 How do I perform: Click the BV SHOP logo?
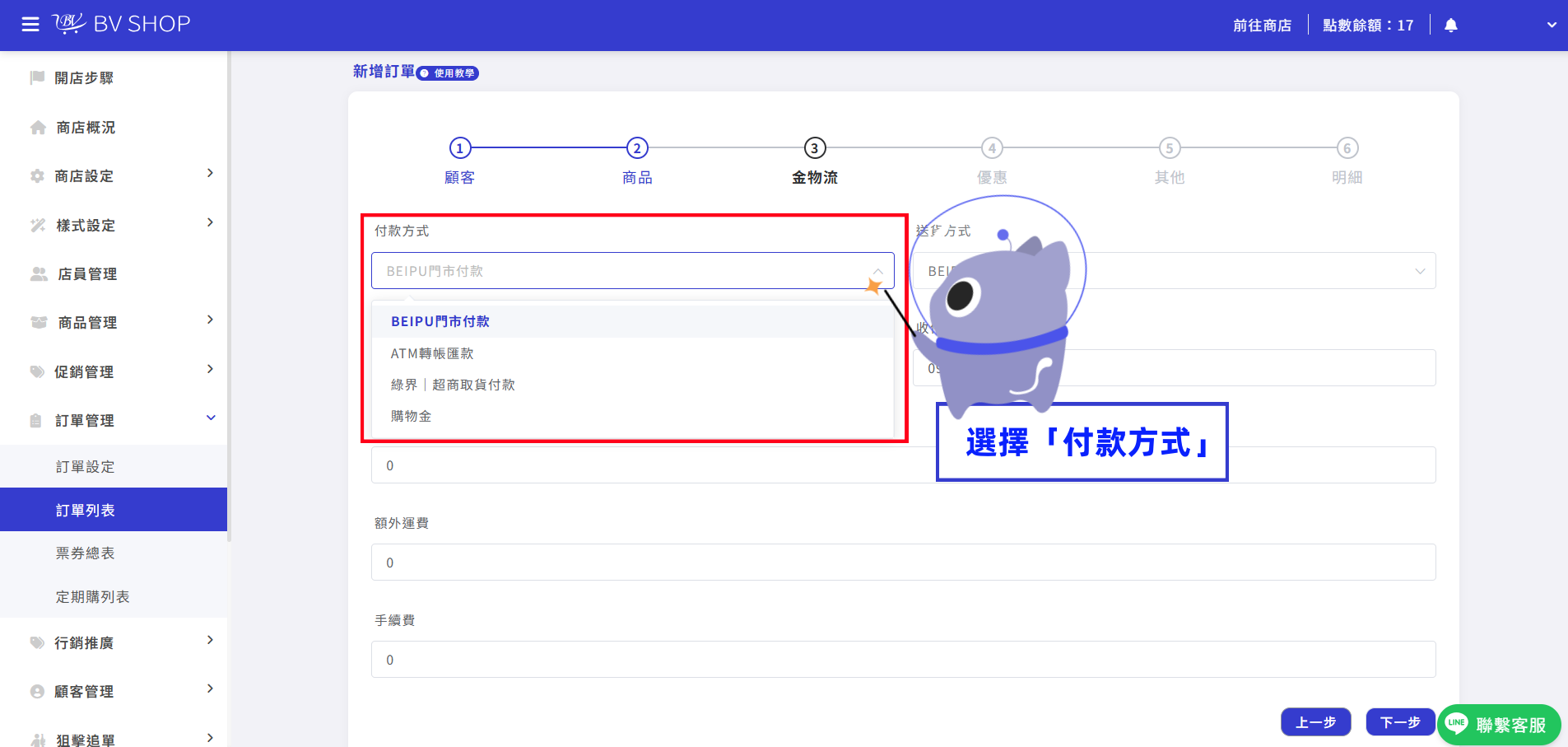[122, 24]
